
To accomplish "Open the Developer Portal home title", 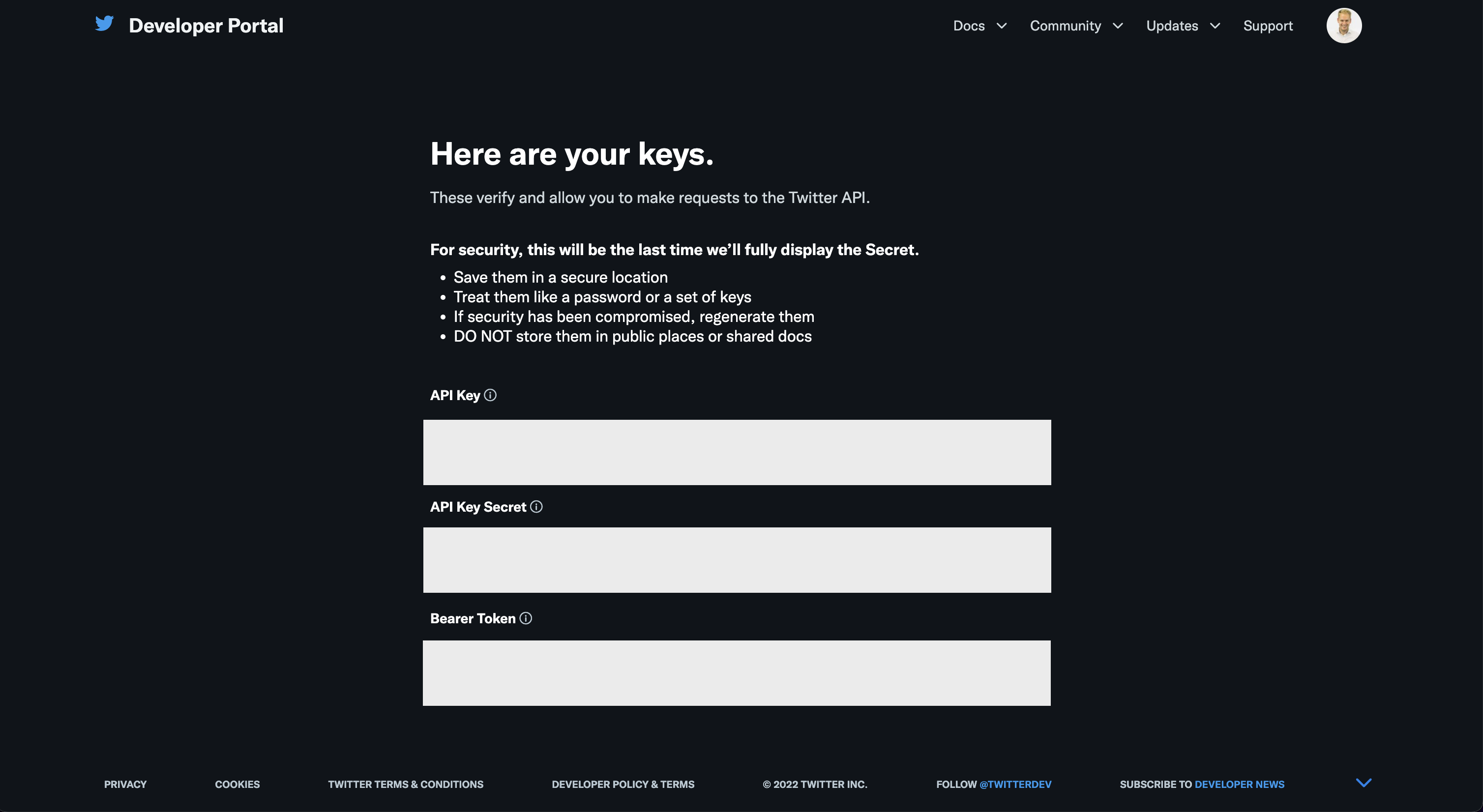I will tap(206, 26).
